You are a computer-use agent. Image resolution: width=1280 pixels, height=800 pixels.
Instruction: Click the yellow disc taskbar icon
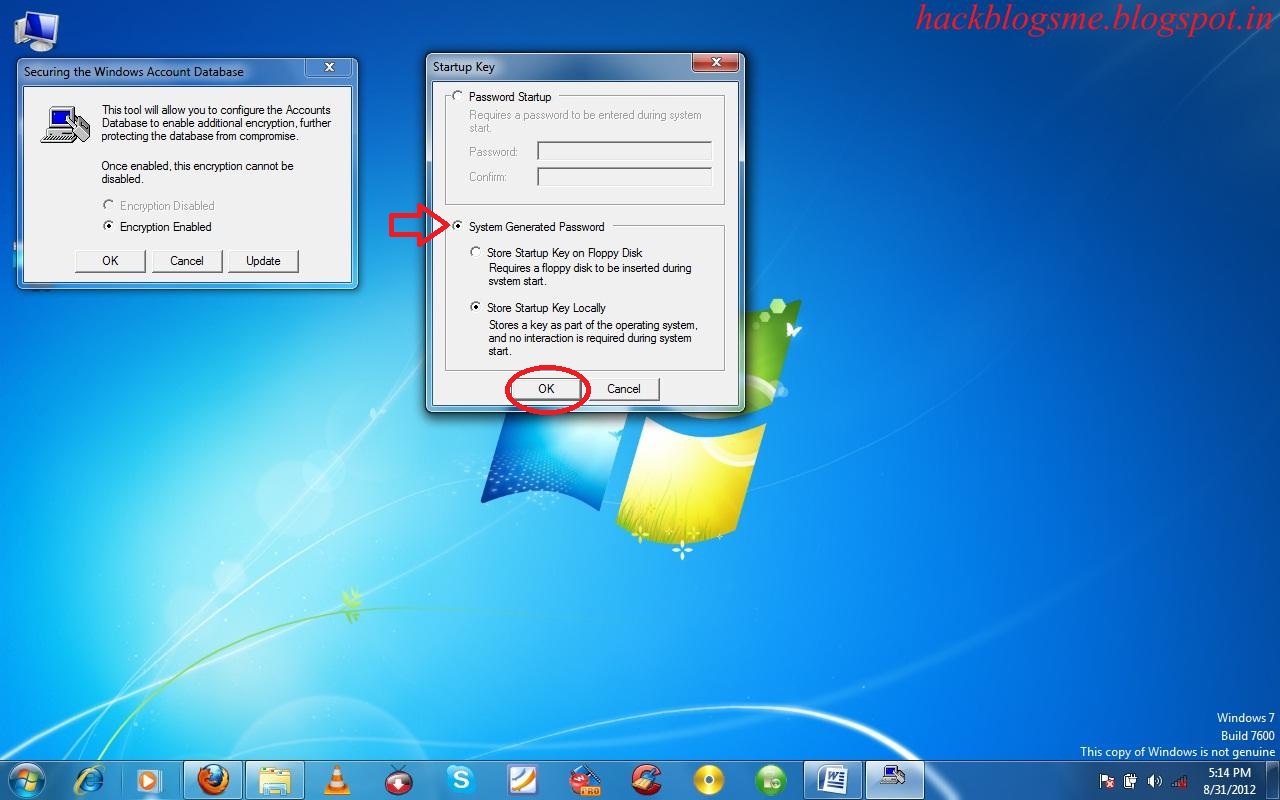pyautogui.click(x=709, y=779)
